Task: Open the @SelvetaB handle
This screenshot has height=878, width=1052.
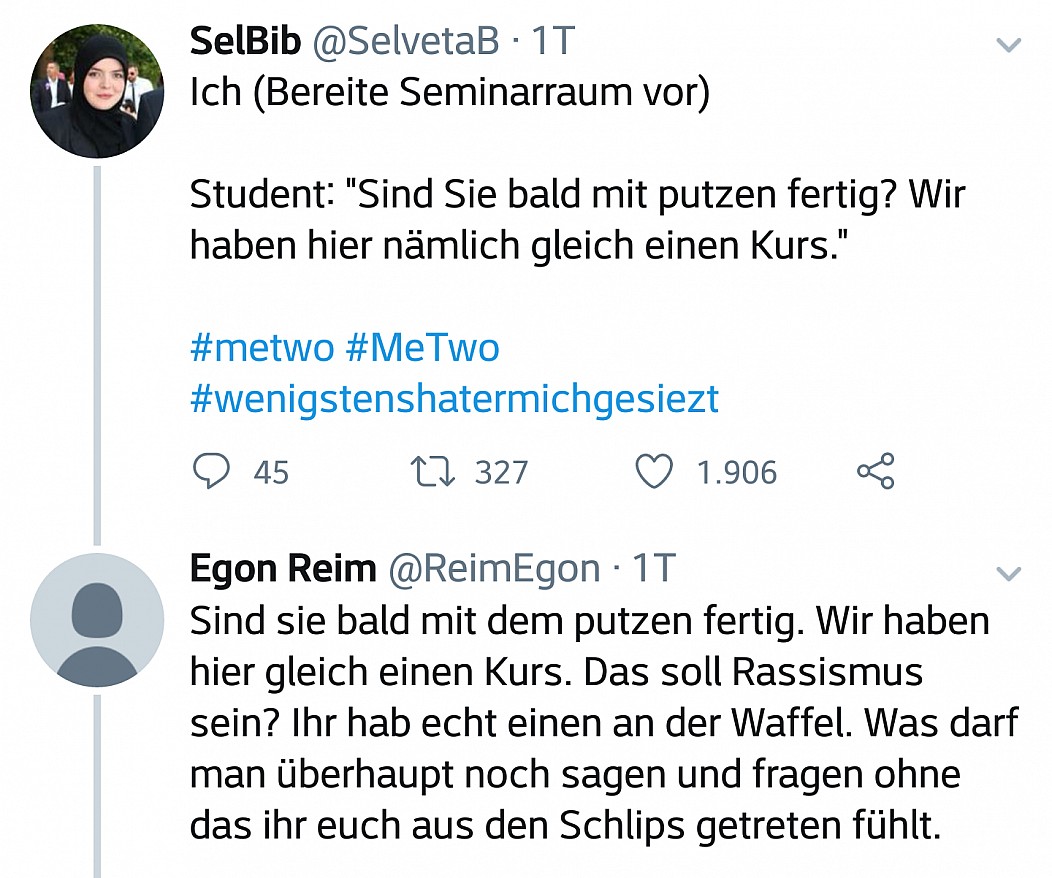Action: [407, 42]
